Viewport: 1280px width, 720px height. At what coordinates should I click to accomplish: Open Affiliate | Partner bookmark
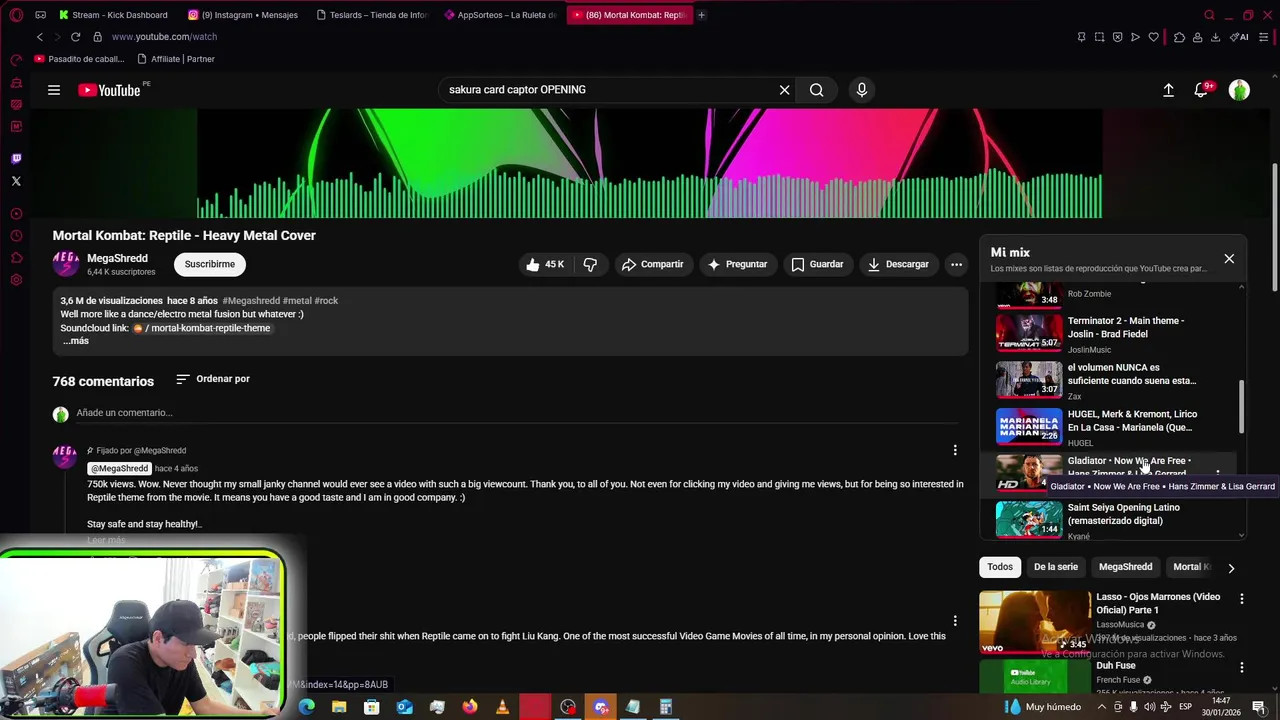click(176, 59)
